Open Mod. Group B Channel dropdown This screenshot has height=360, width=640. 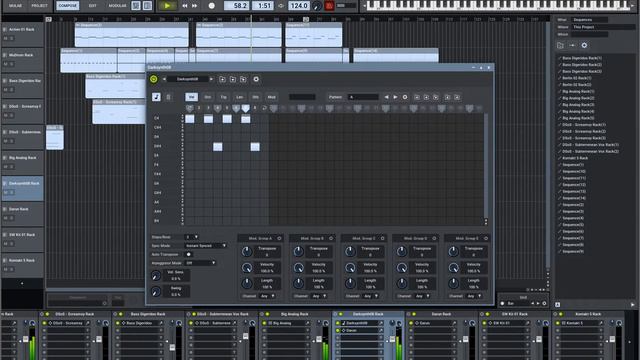click(319, 296)
